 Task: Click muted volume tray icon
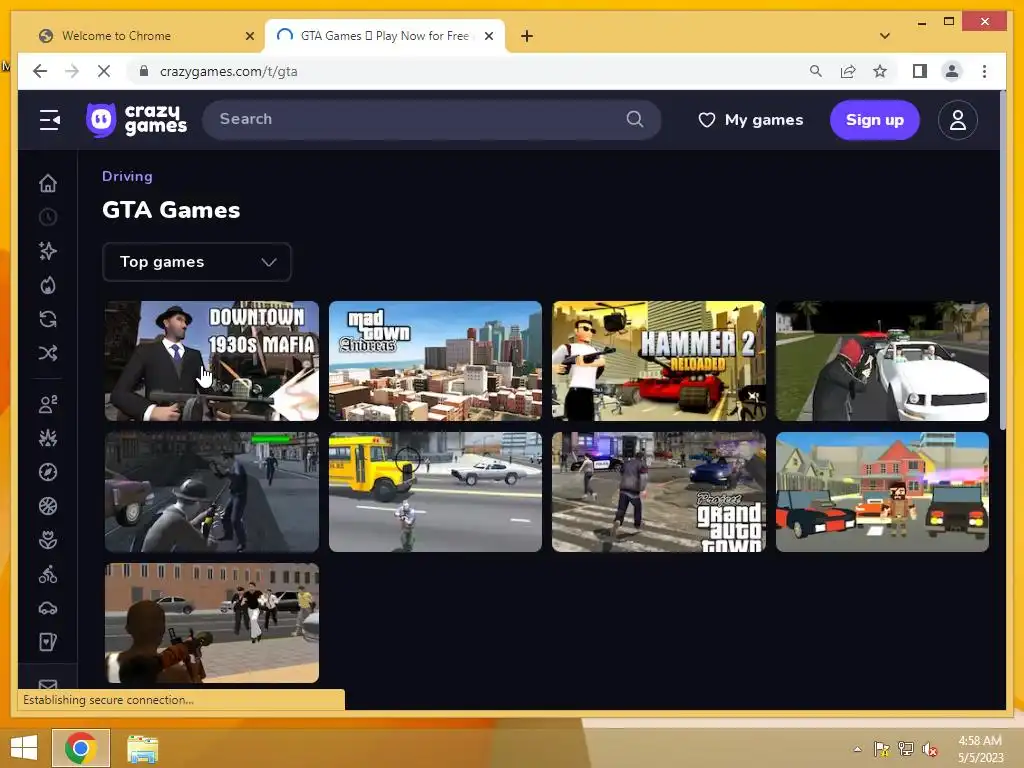coord(929,749)
